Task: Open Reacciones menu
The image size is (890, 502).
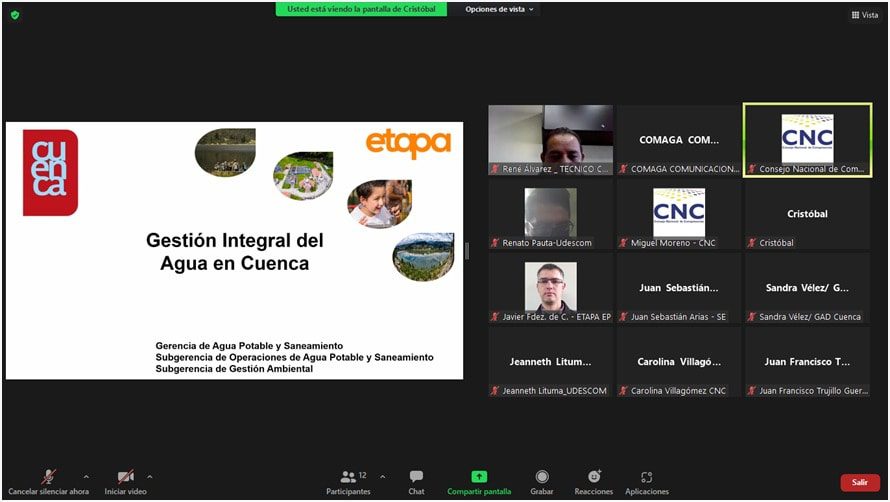Action: click(594, 482)
